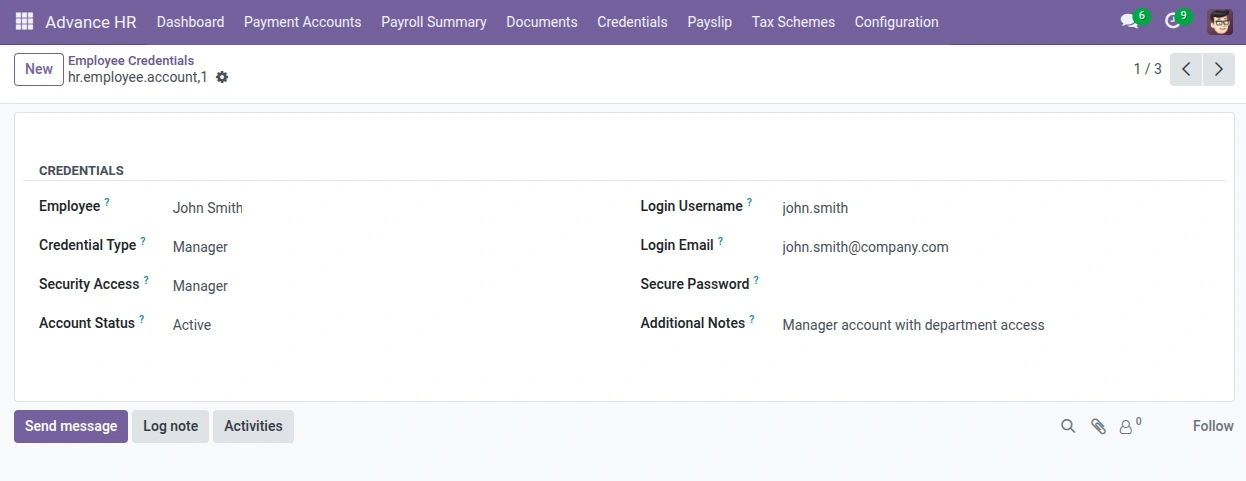Click the Advance HR app title
1246x481 pixels.
(91, 22)
